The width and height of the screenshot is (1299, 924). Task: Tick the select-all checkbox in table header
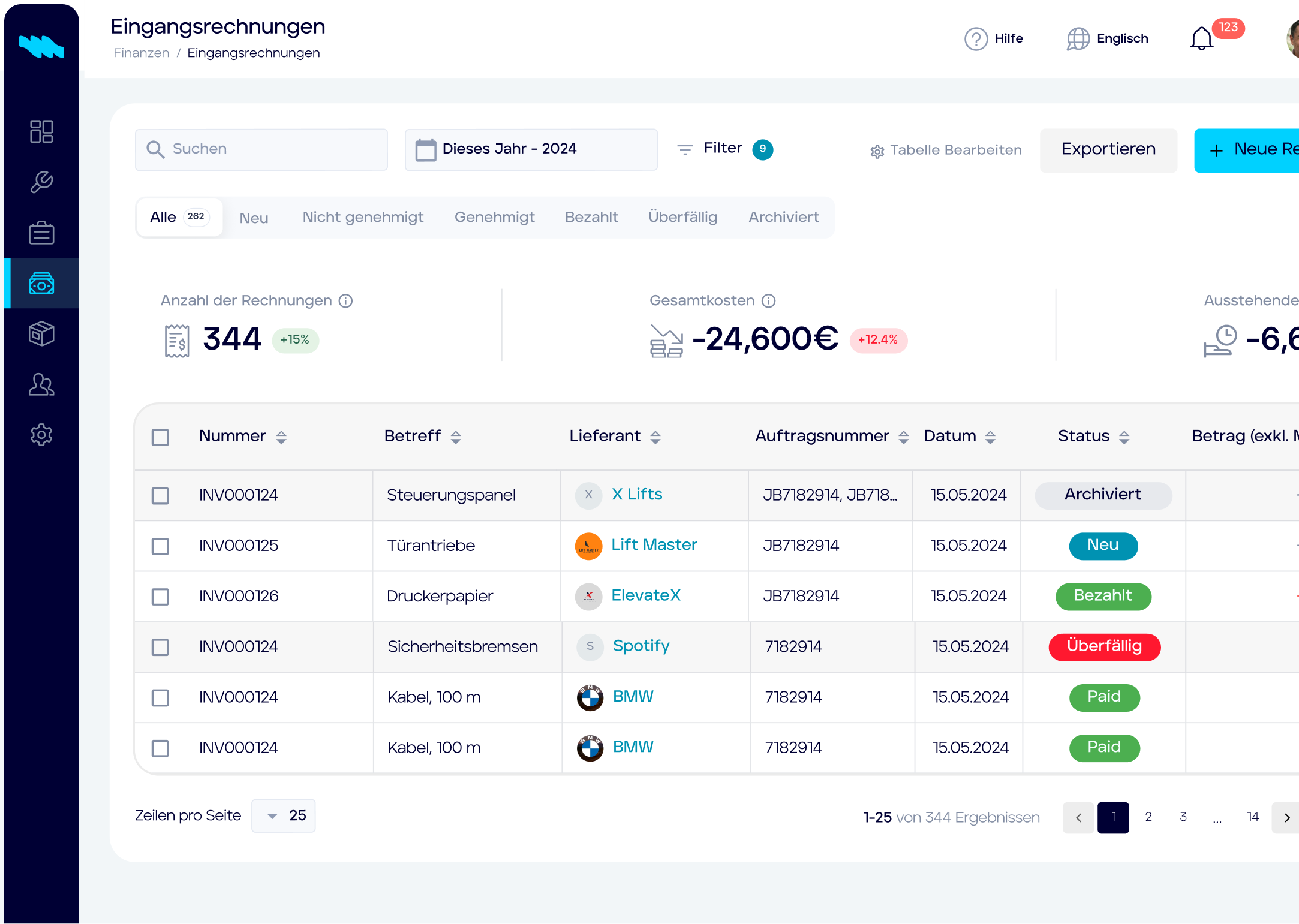160,437
